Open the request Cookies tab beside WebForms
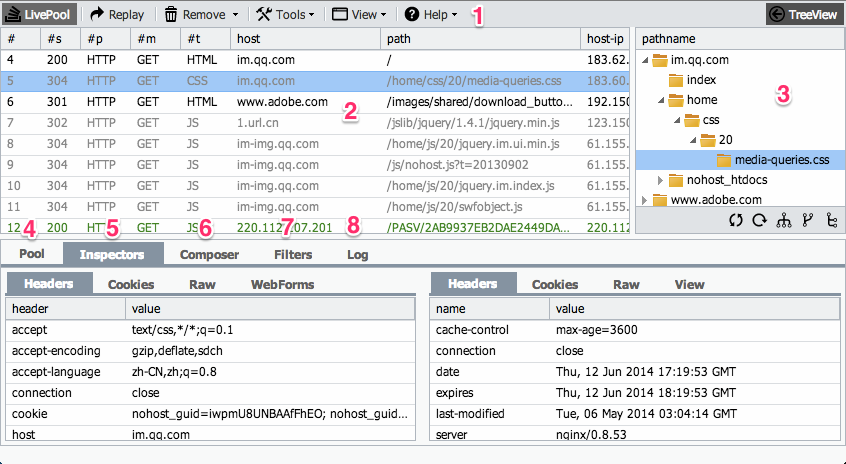Viewport: 846px width, 464px height. [131, 284]
